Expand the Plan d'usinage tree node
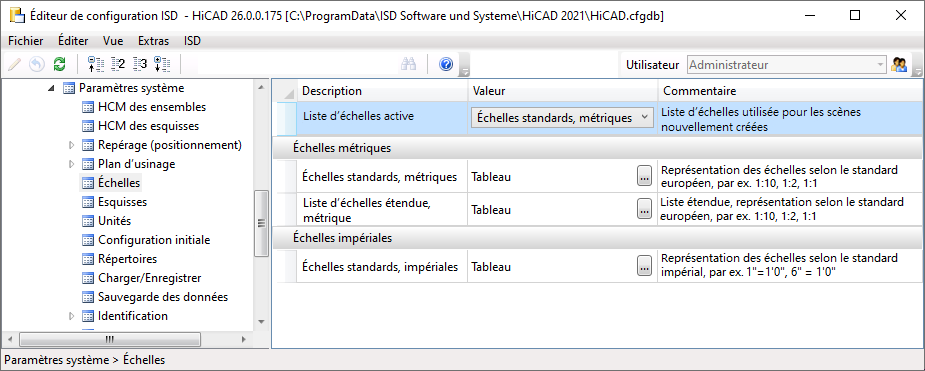The height and width of the screenshot is (371, 925). coord(72,164)
